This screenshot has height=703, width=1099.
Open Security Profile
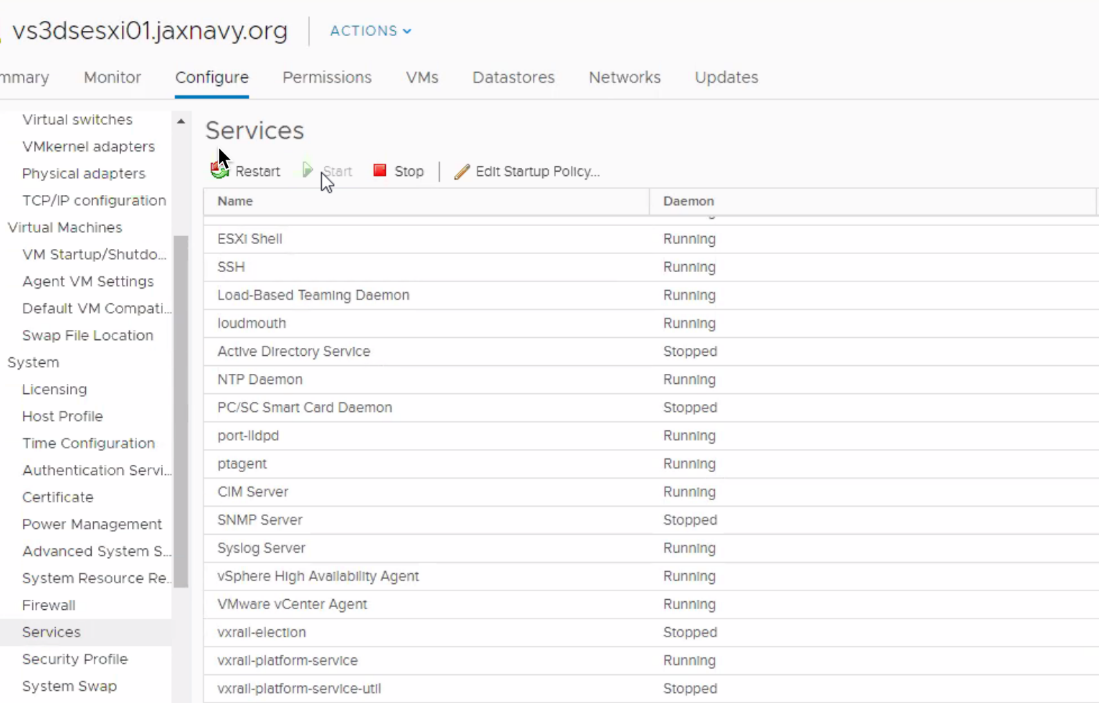click(x=74, y=659)
